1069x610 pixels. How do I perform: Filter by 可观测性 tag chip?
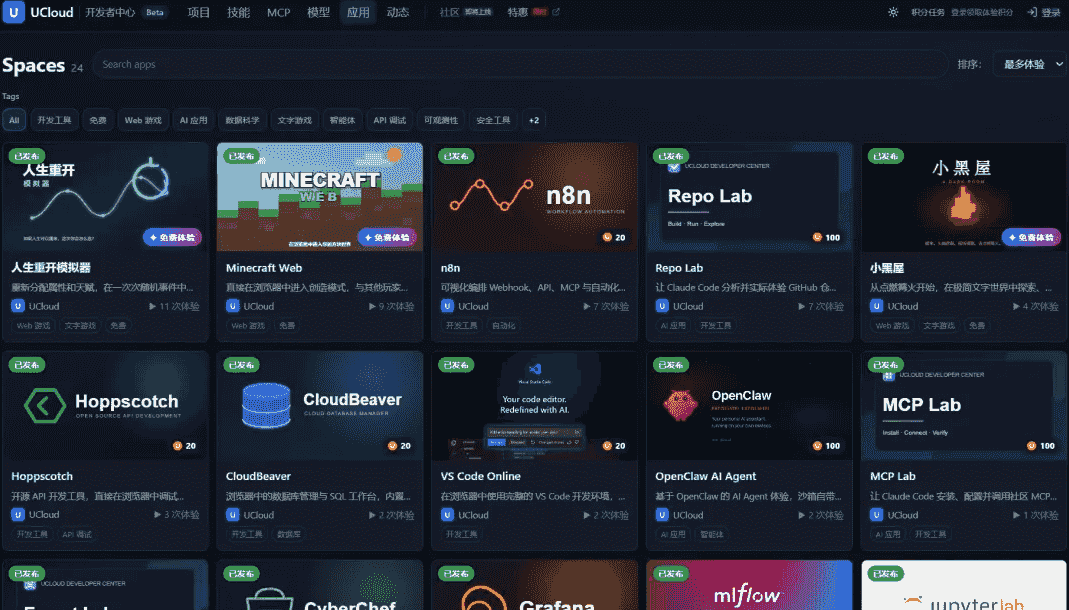(441, 120)
